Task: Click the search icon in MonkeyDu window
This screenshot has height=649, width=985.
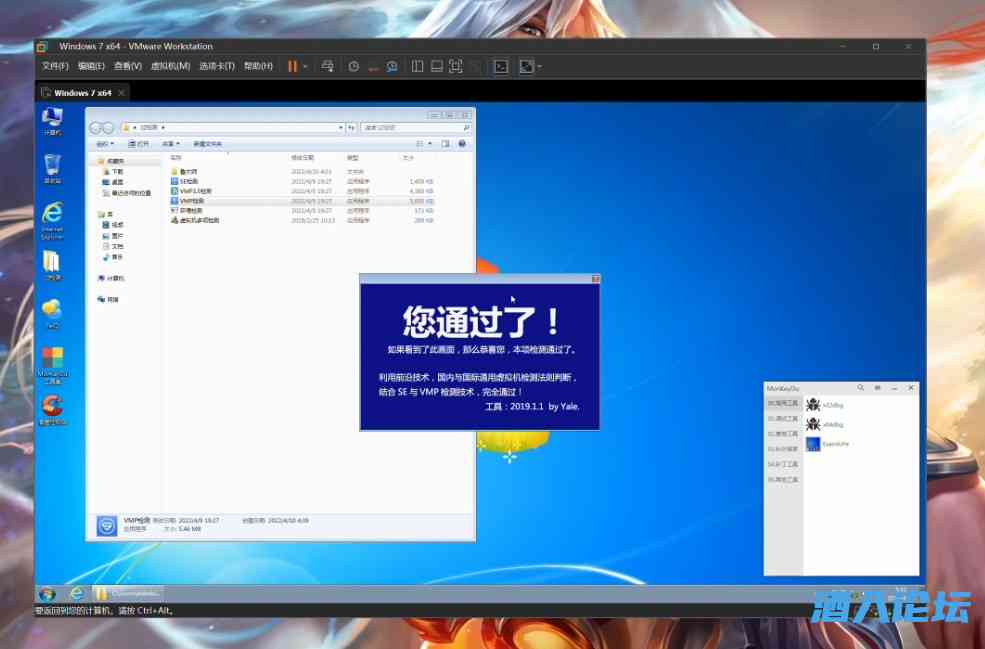Action: click(861, 388)
